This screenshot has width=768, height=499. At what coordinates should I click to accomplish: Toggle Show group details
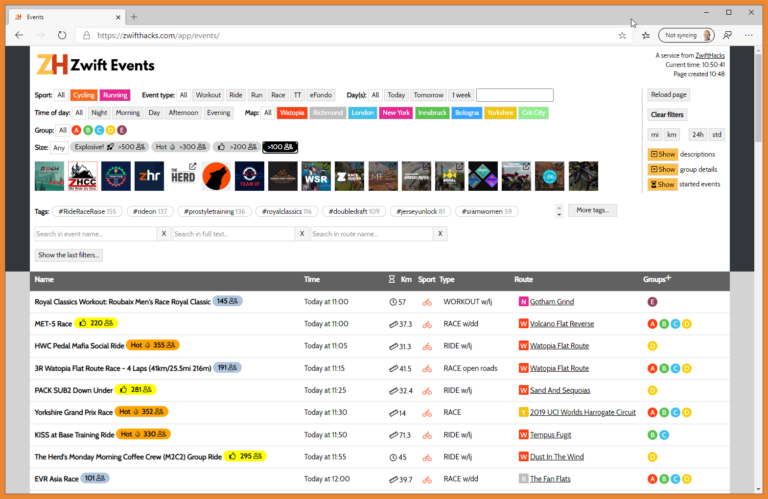click(x=663, y=169)
